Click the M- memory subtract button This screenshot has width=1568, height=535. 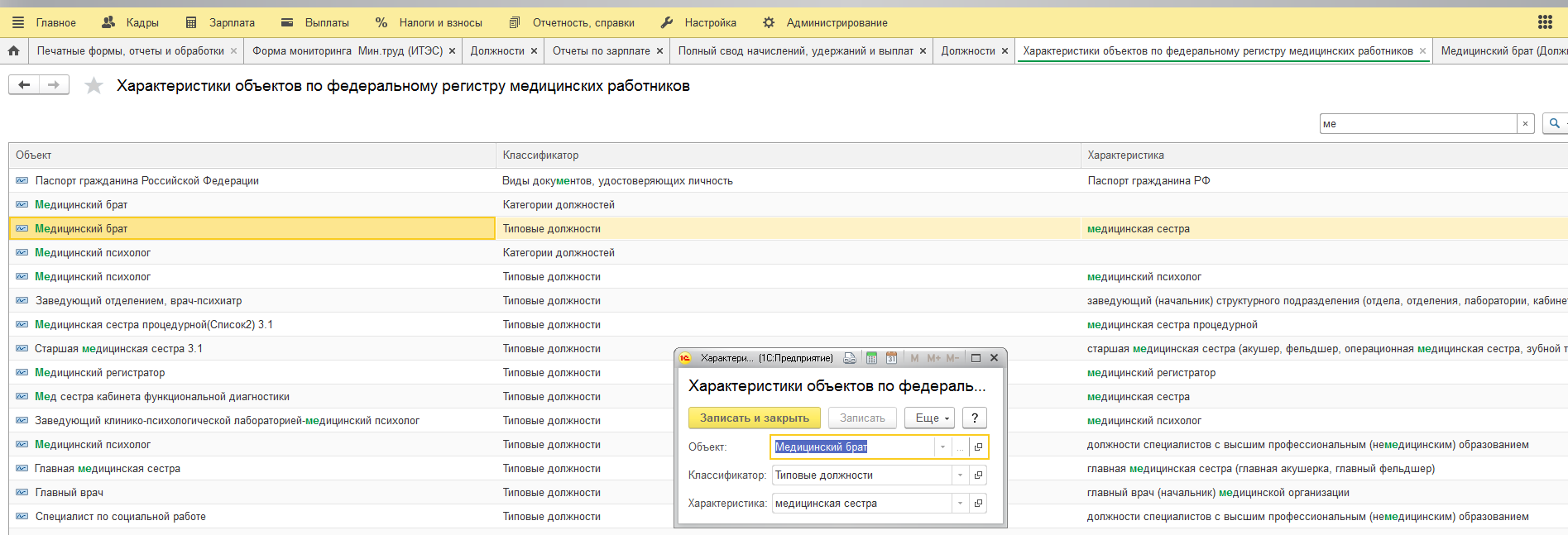[x=952, y=358]
